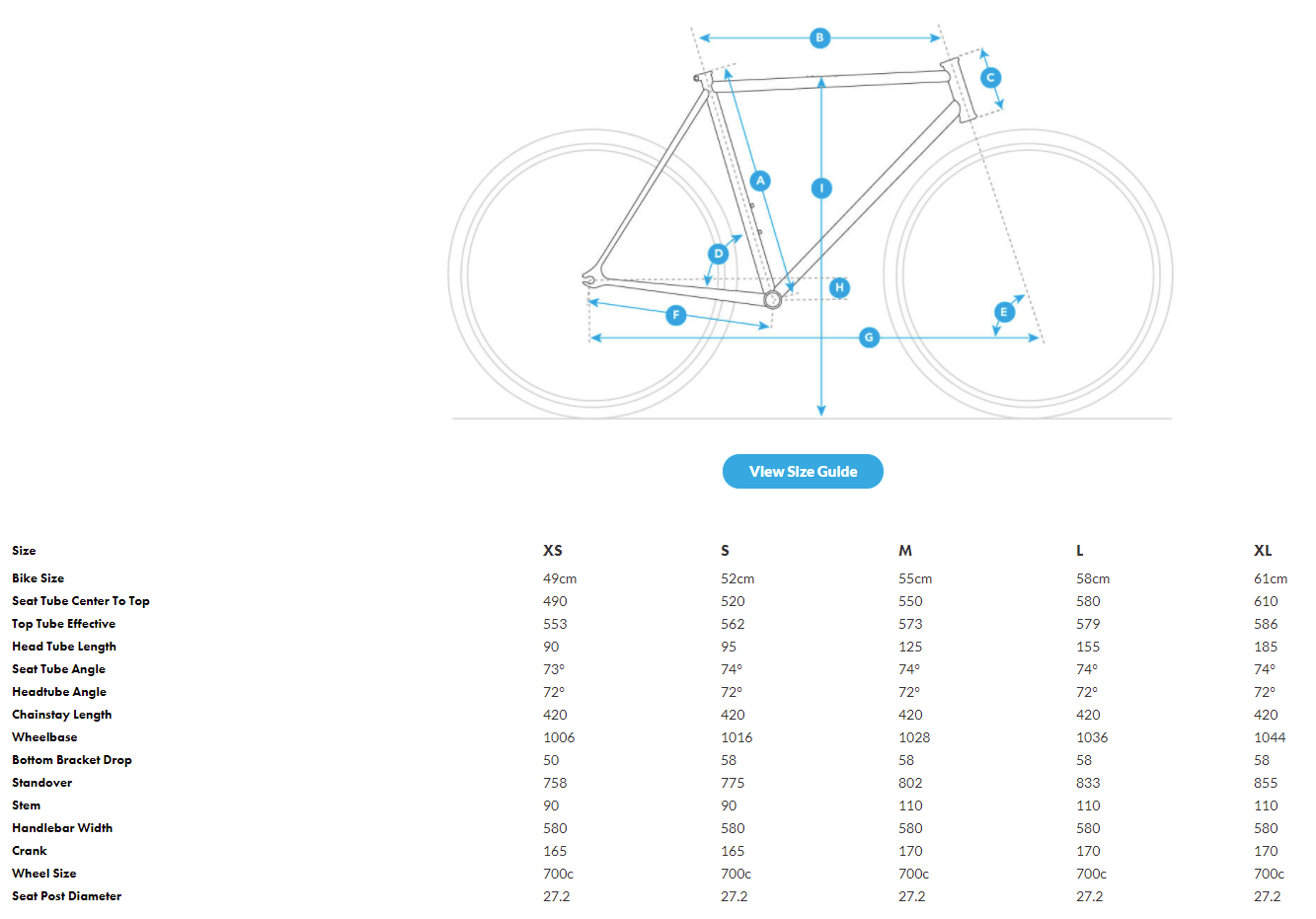Click the Bottom Bracket Drop row label
This screenshot has height=919, width=1316.
click(x=72, y=760)
